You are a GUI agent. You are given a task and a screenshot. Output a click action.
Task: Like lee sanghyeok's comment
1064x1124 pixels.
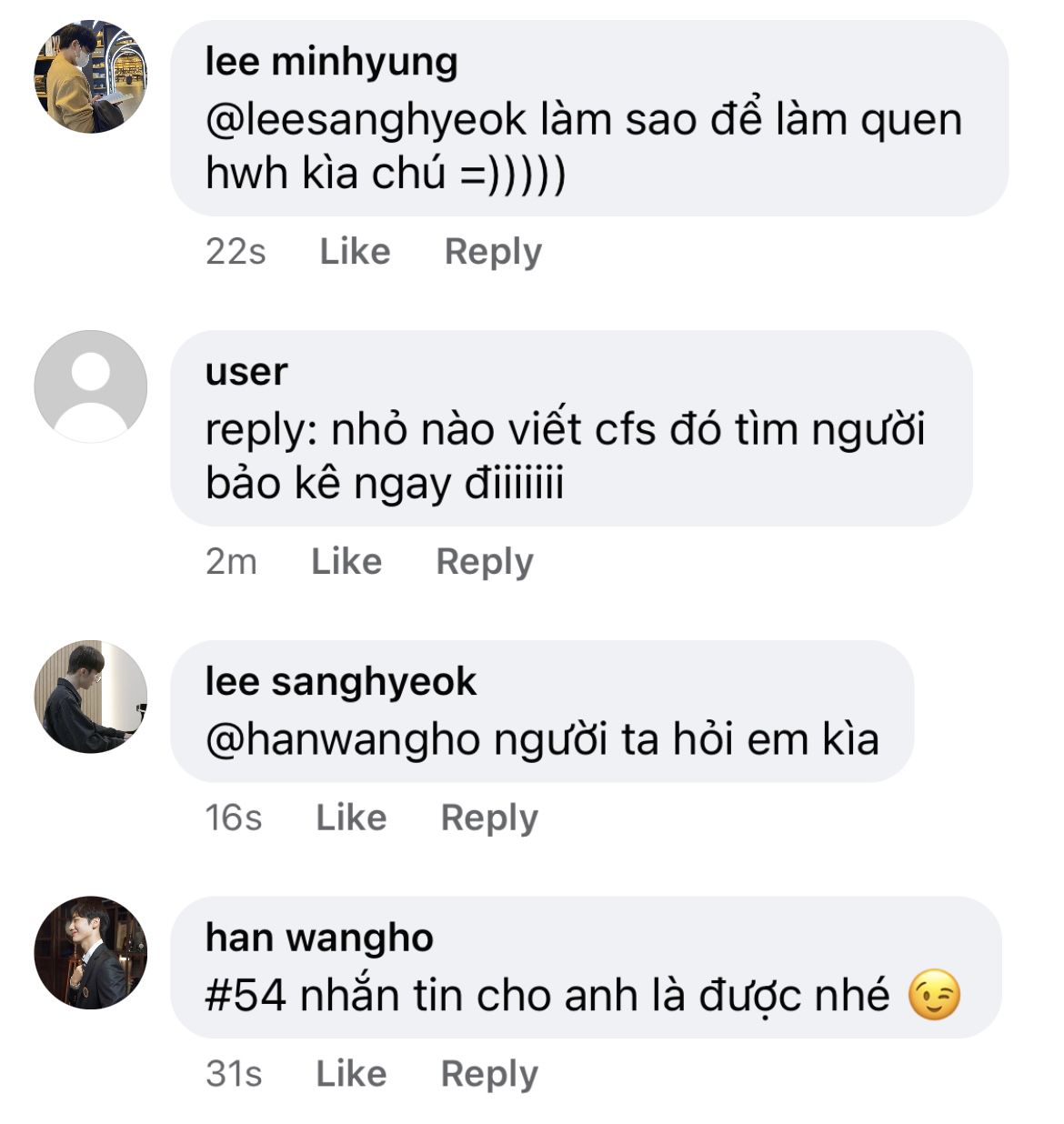[351, 818]
